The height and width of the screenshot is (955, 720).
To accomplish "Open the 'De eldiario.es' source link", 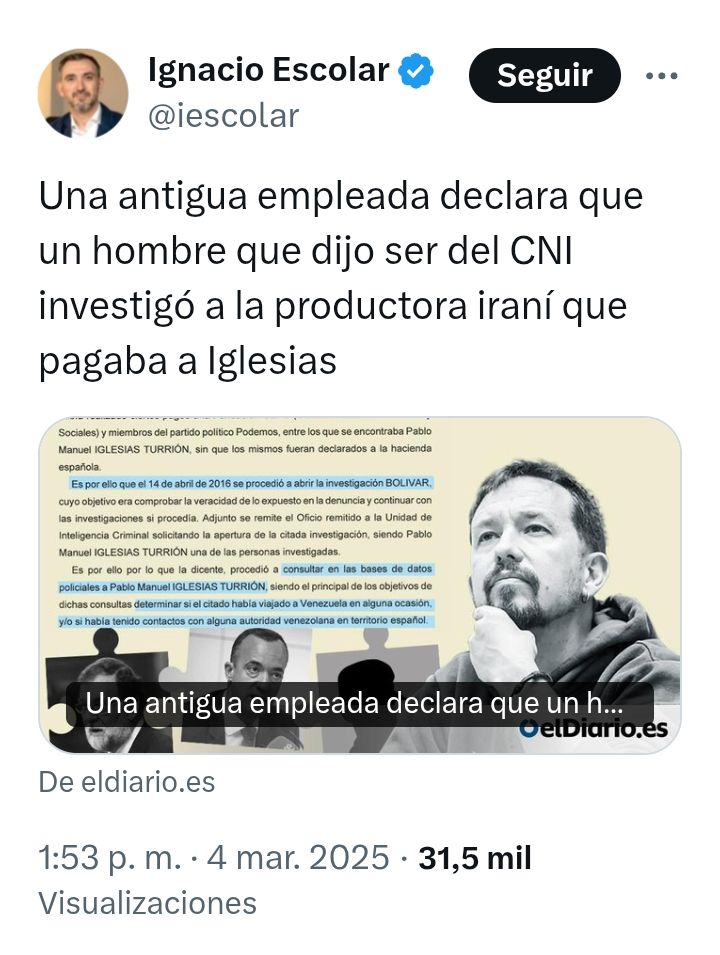I will 127,782.
